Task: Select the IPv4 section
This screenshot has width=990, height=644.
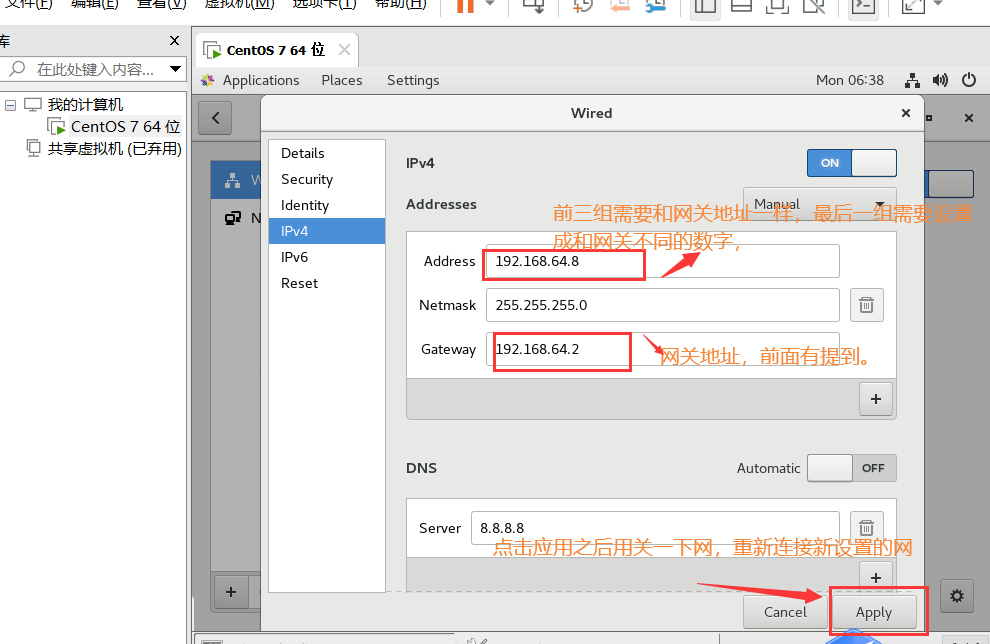Action: click(x=327, y=231)
